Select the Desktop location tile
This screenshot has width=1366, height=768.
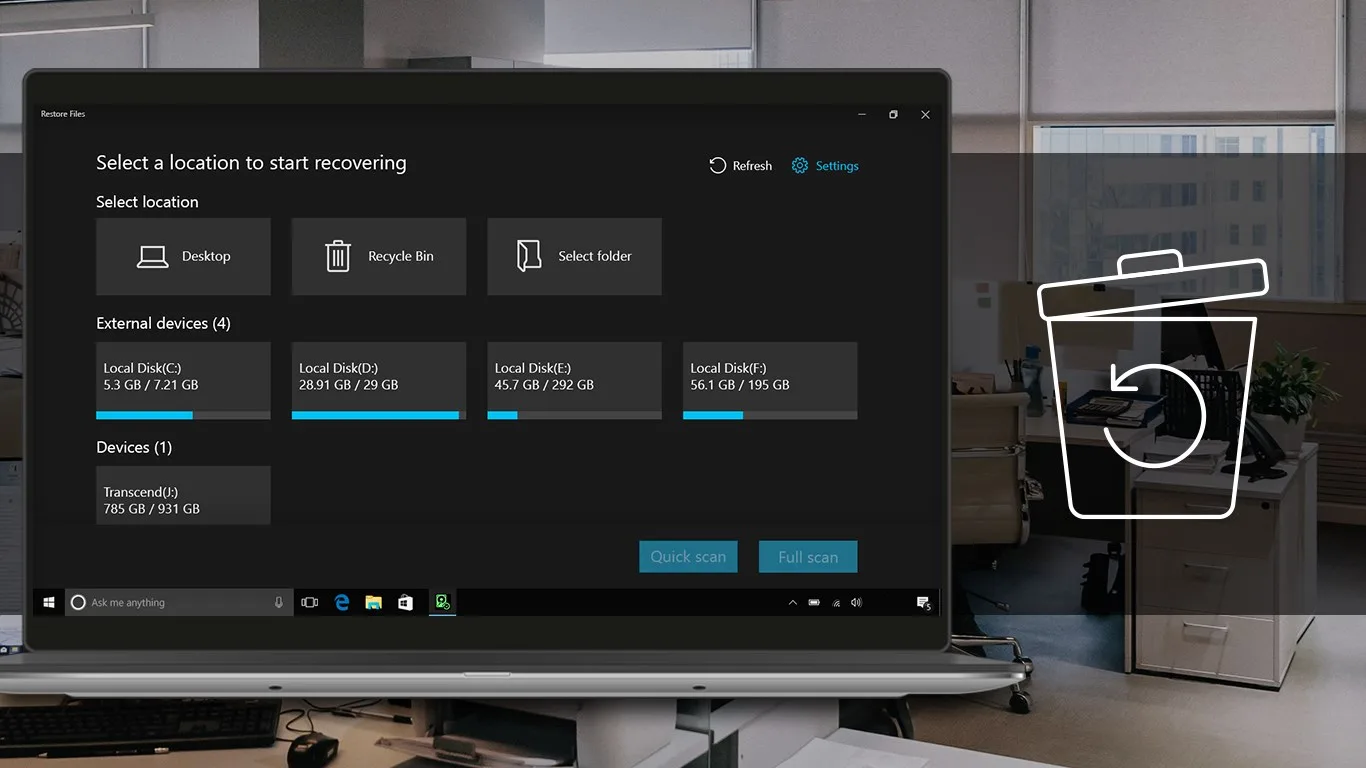click(x=183, y=256)
